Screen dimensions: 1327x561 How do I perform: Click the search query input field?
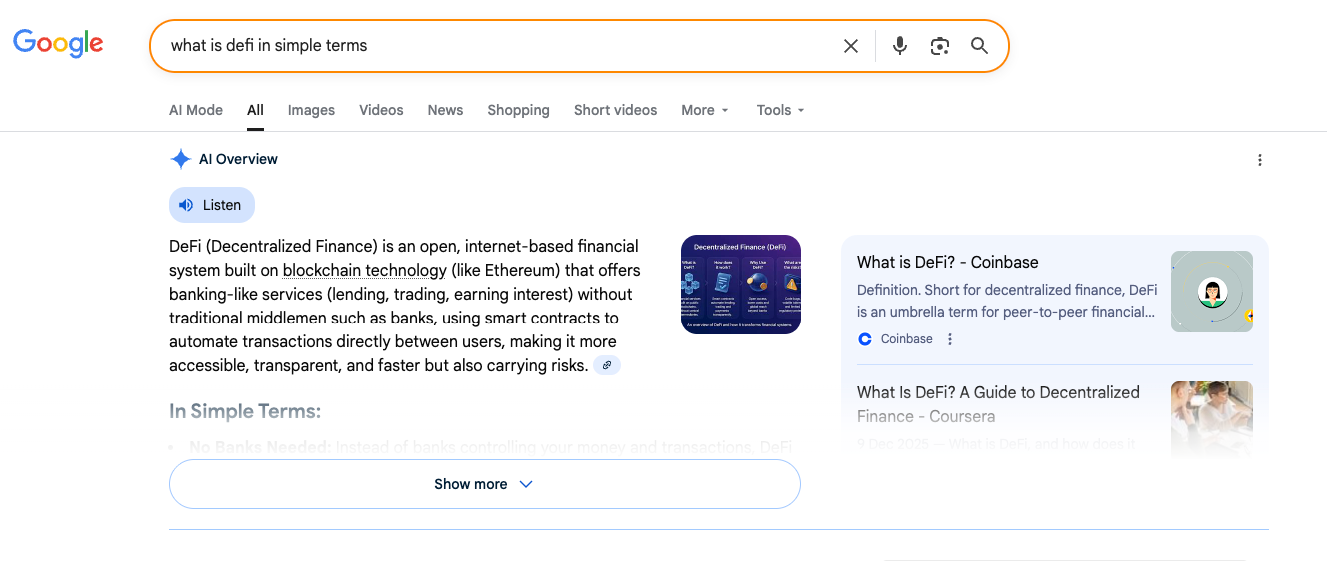point(500,46)
